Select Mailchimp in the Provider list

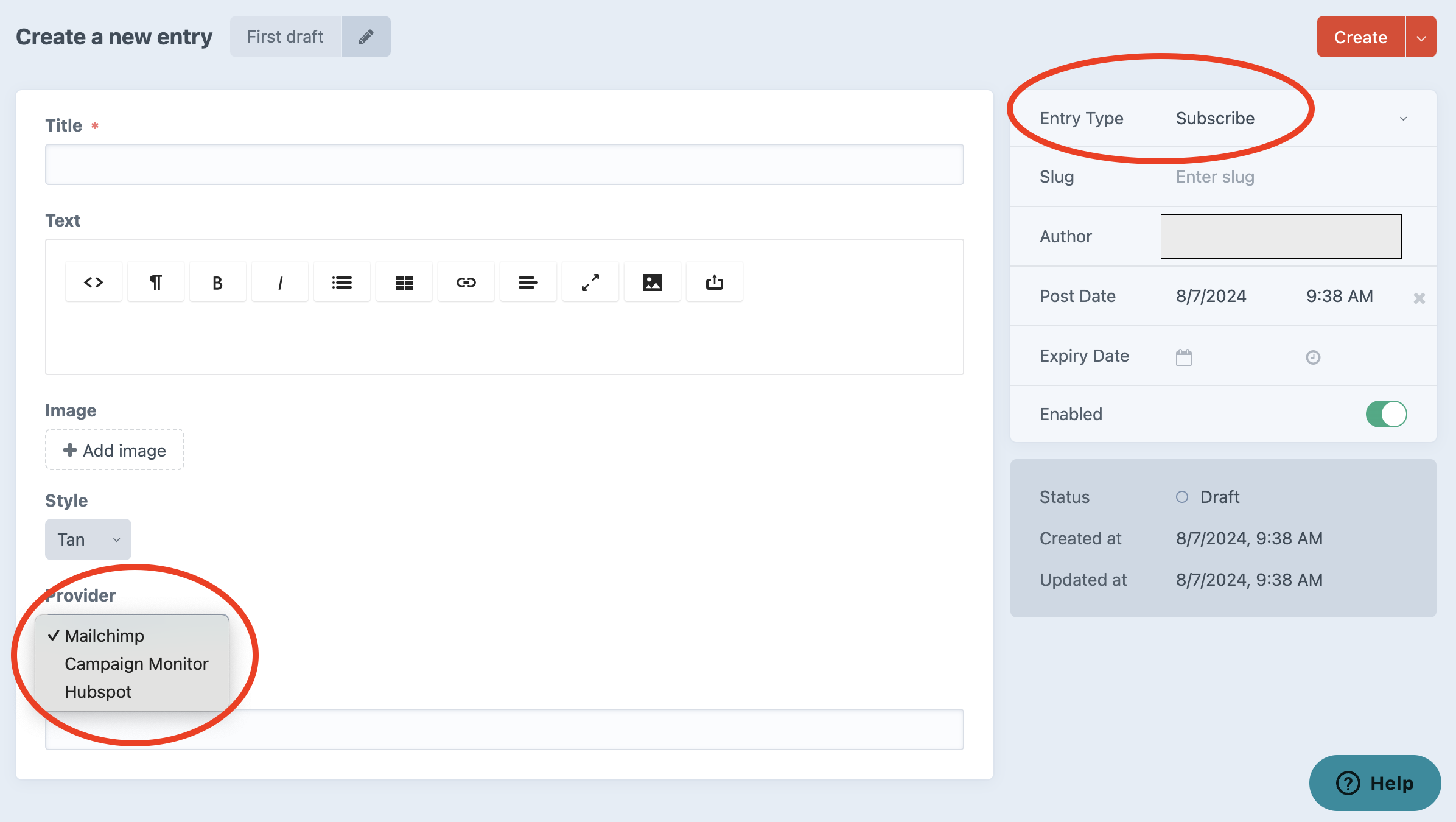132,636
